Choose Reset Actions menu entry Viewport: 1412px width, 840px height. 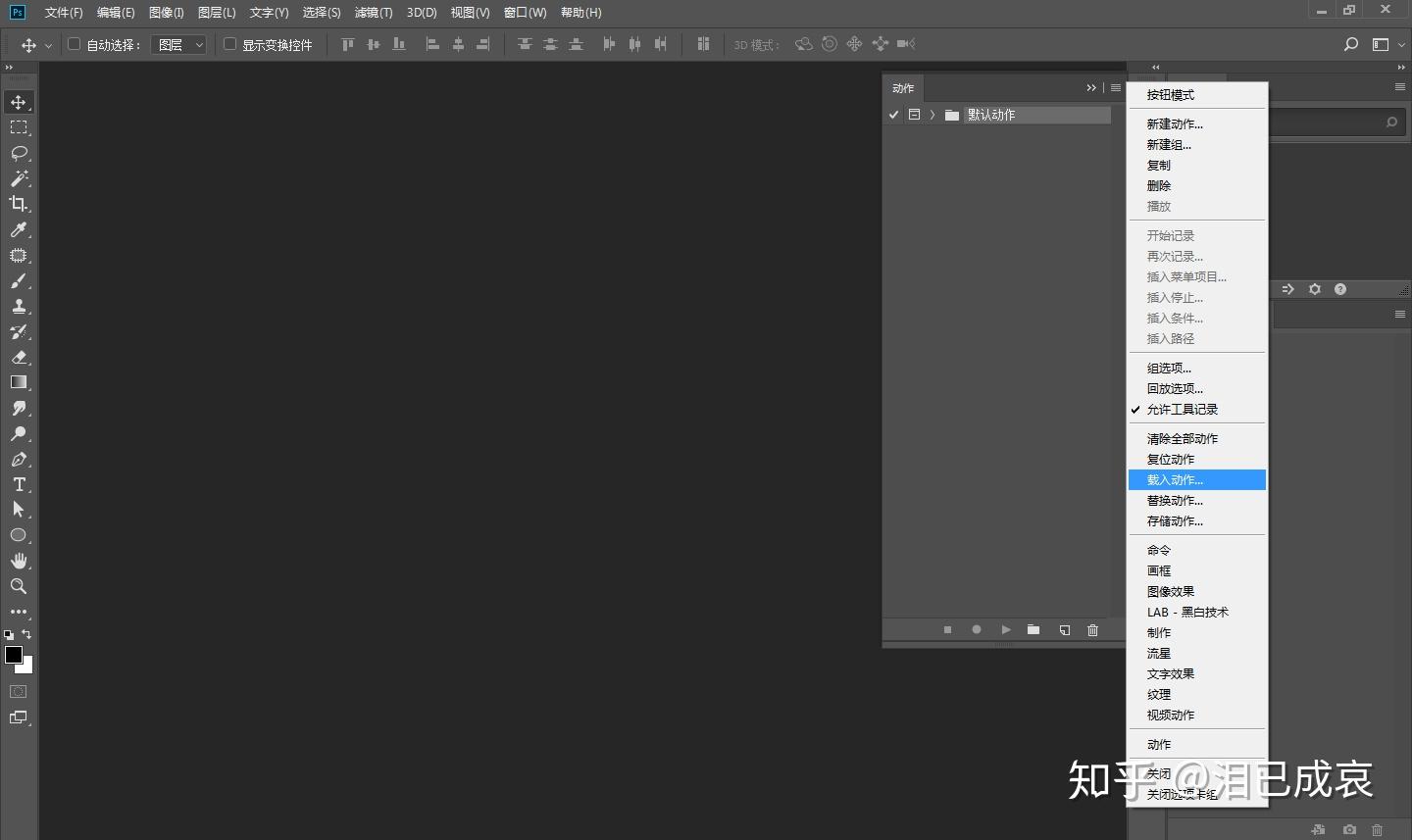(x=1196, y=460)
